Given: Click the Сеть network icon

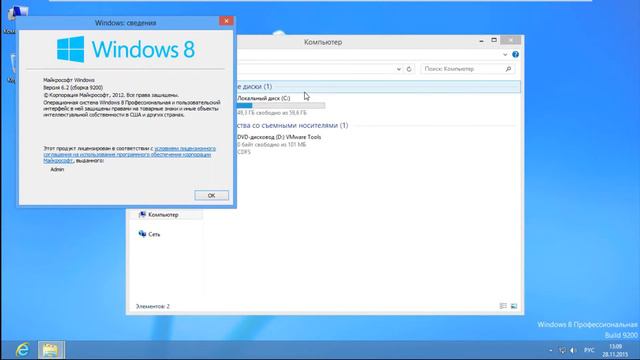Looking at the screenshot, I should click(x=142, y=234).
